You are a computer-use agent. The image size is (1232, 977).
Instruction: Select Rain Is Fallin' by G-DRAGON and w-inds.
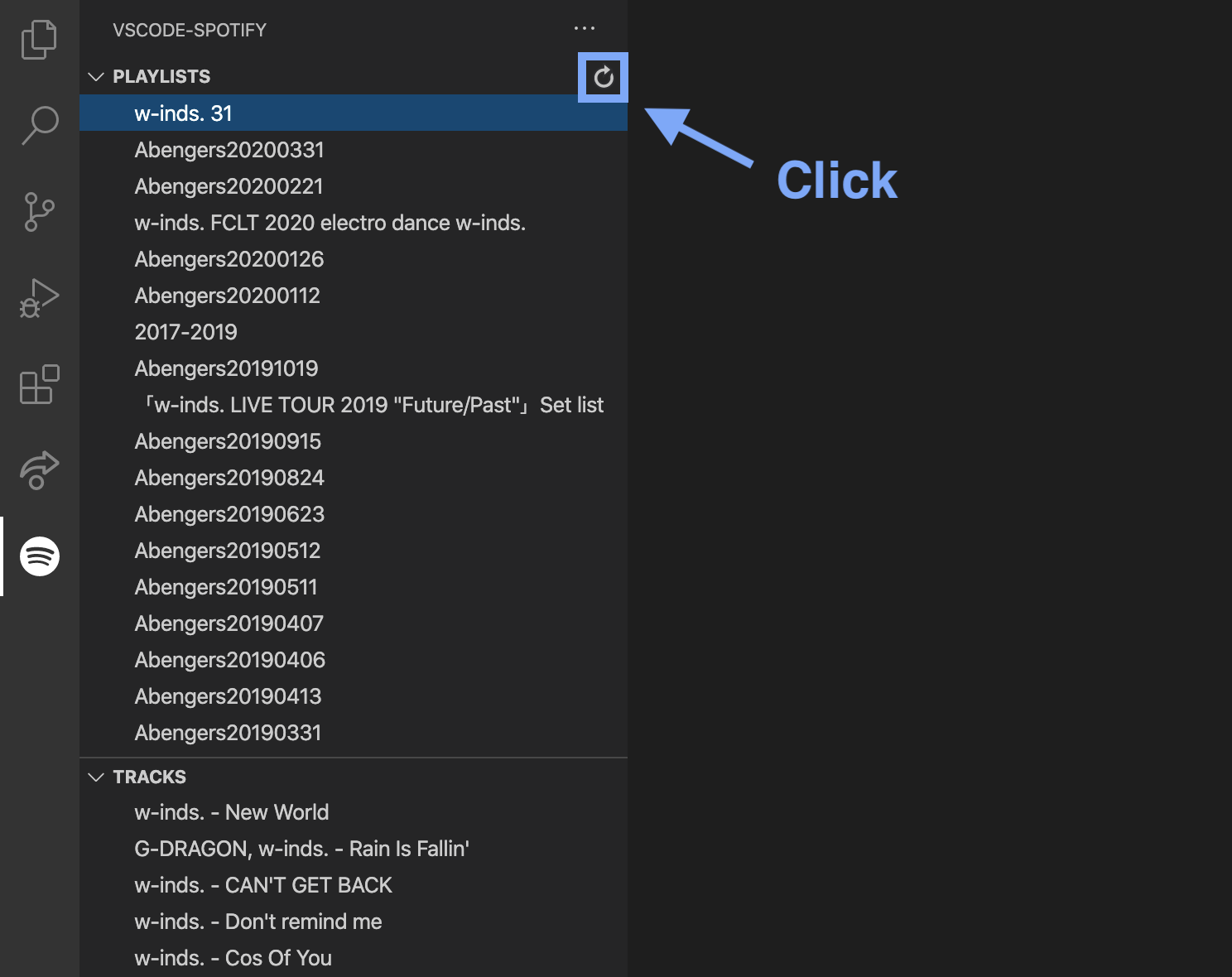coord(301,849)
